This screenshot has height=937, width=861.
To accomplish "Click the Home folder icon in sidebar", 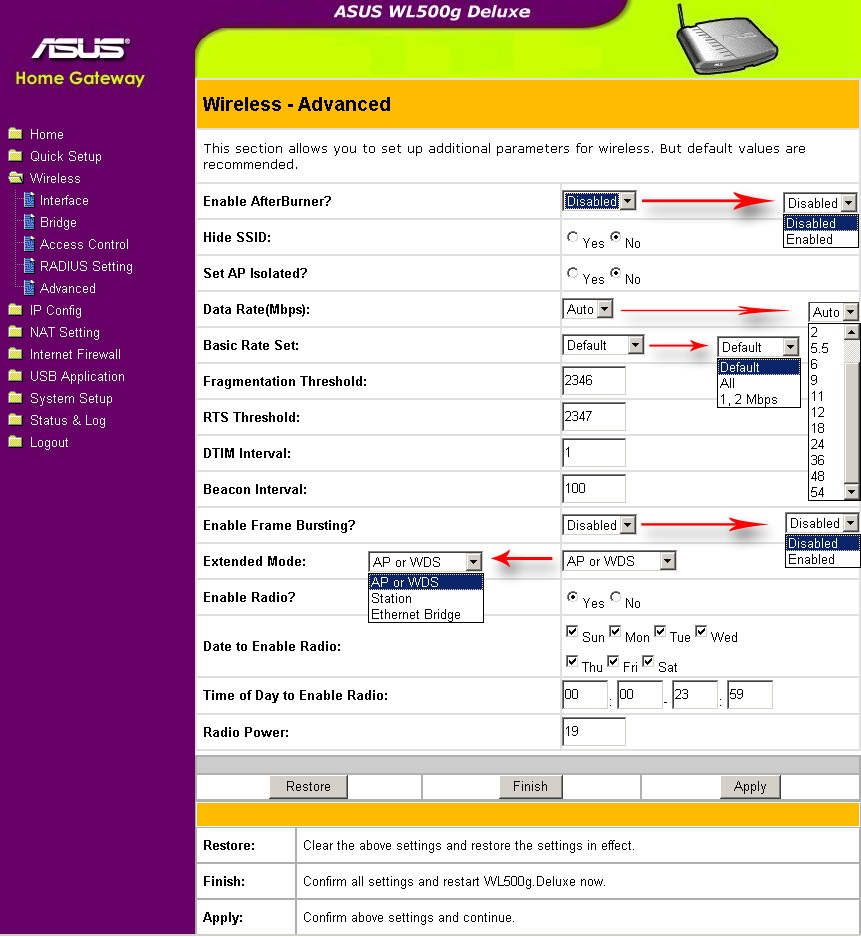I will pyautogui.click(x=16, y=134).
